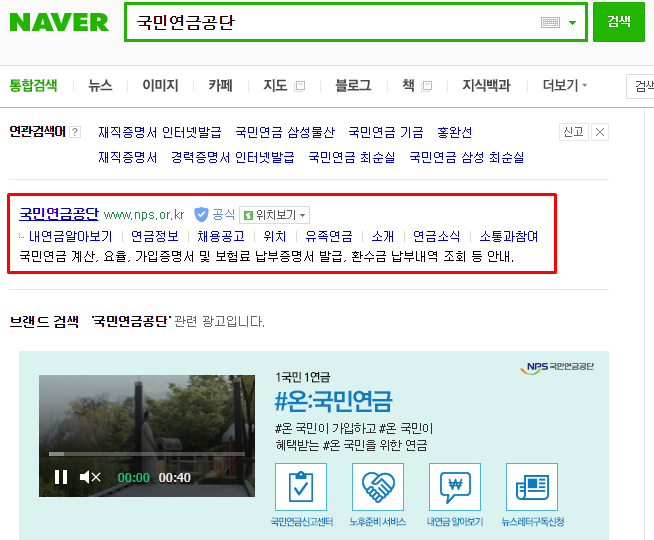Open the 뉴스레터구독신청 text link

(x=533, y=522)
